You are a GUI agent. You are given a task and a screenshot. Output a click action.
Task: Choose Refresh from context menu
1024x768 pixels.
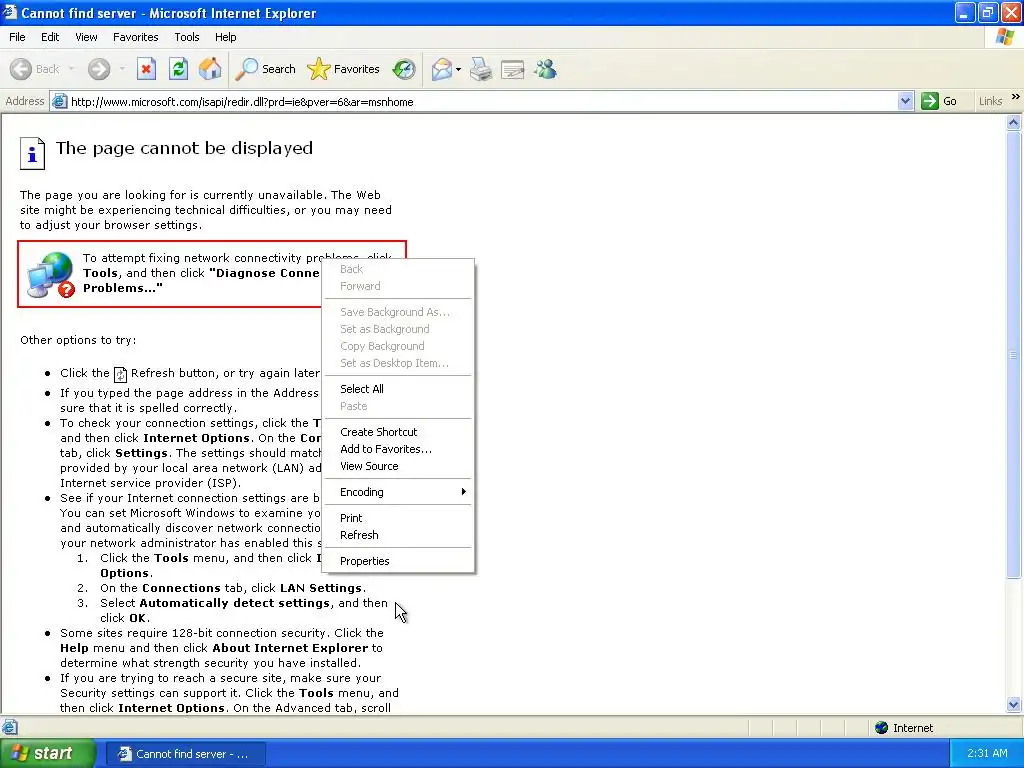pos(398,535)
